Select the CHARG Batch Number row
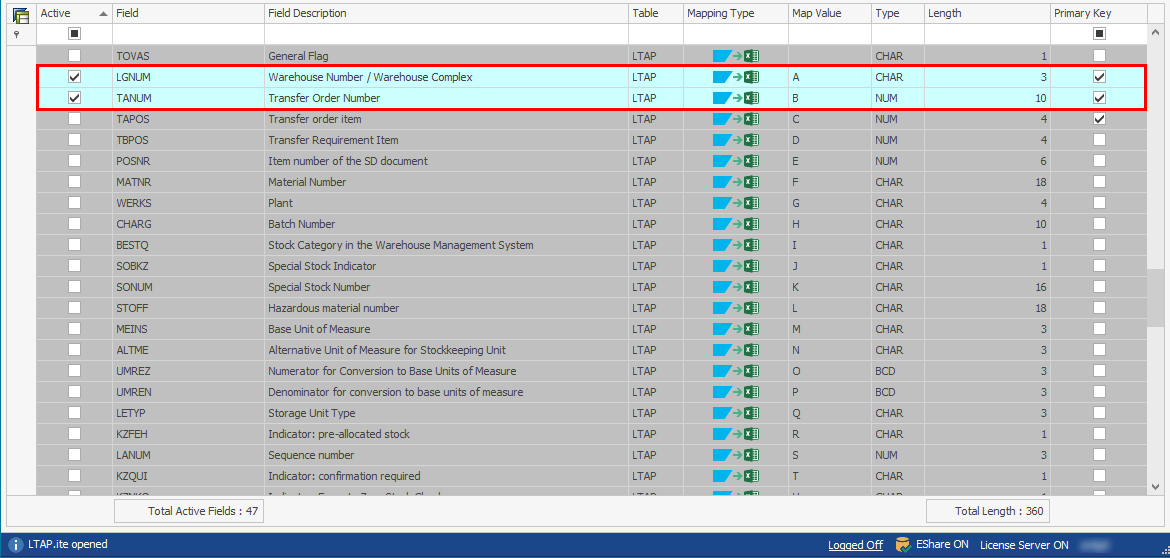The height and width of the screenshot is (558, 1170). (x=400, y=224)
